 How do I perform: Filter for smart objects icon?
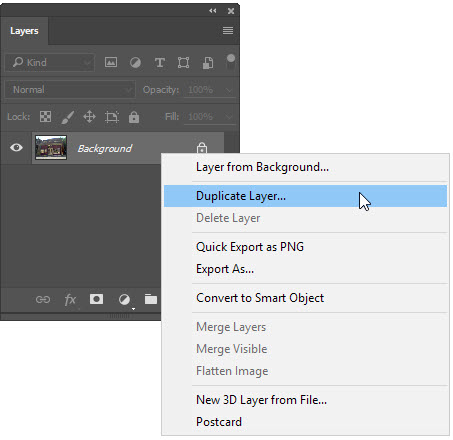[x=208, y=63]
